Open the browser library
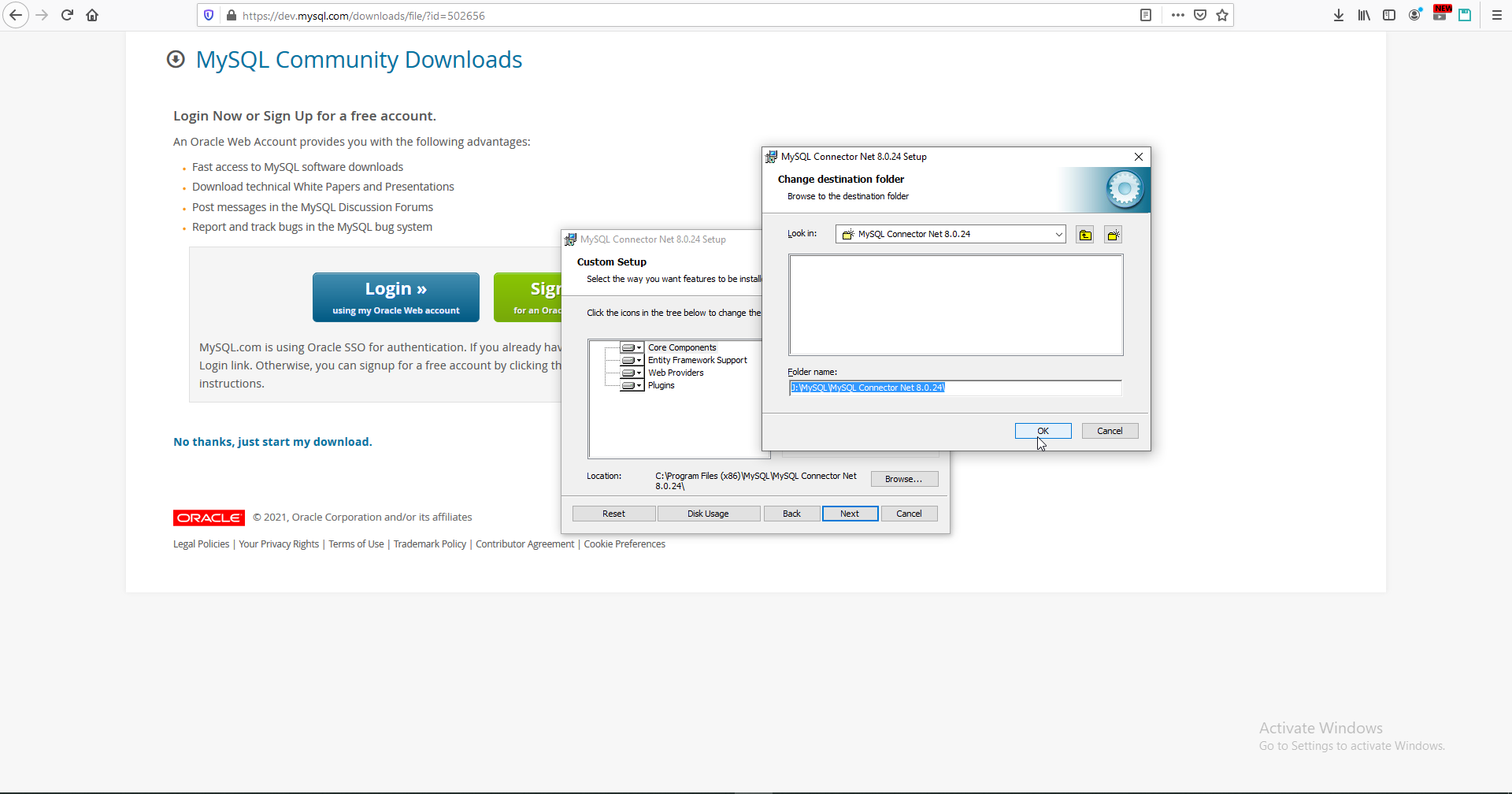 coord(1364,15)
